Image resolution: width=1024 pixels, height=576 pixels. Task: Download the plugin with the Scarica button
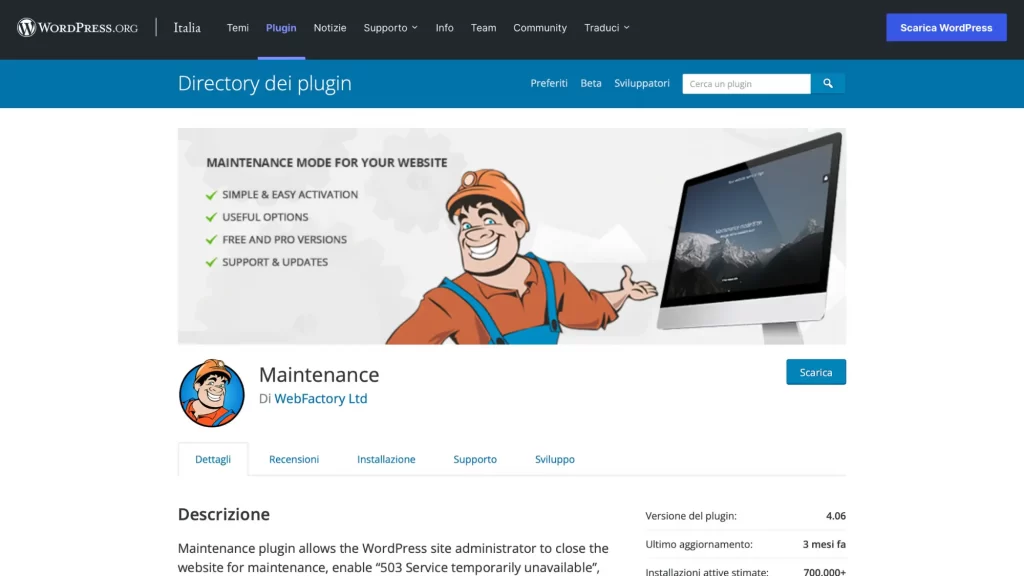click(x=816, y=372)
